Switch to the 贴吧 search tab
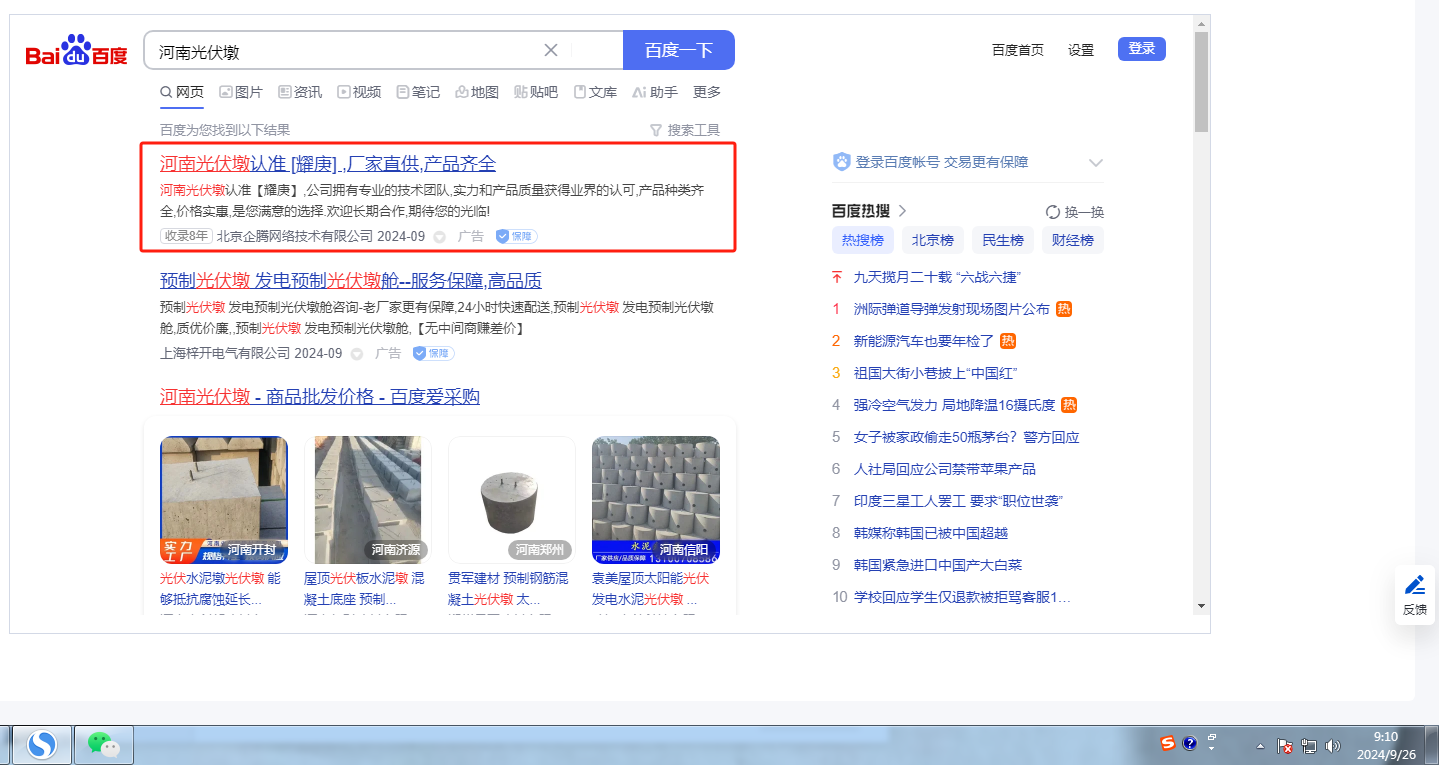This screenshot has width=1439, height=765. coord(536,92)
